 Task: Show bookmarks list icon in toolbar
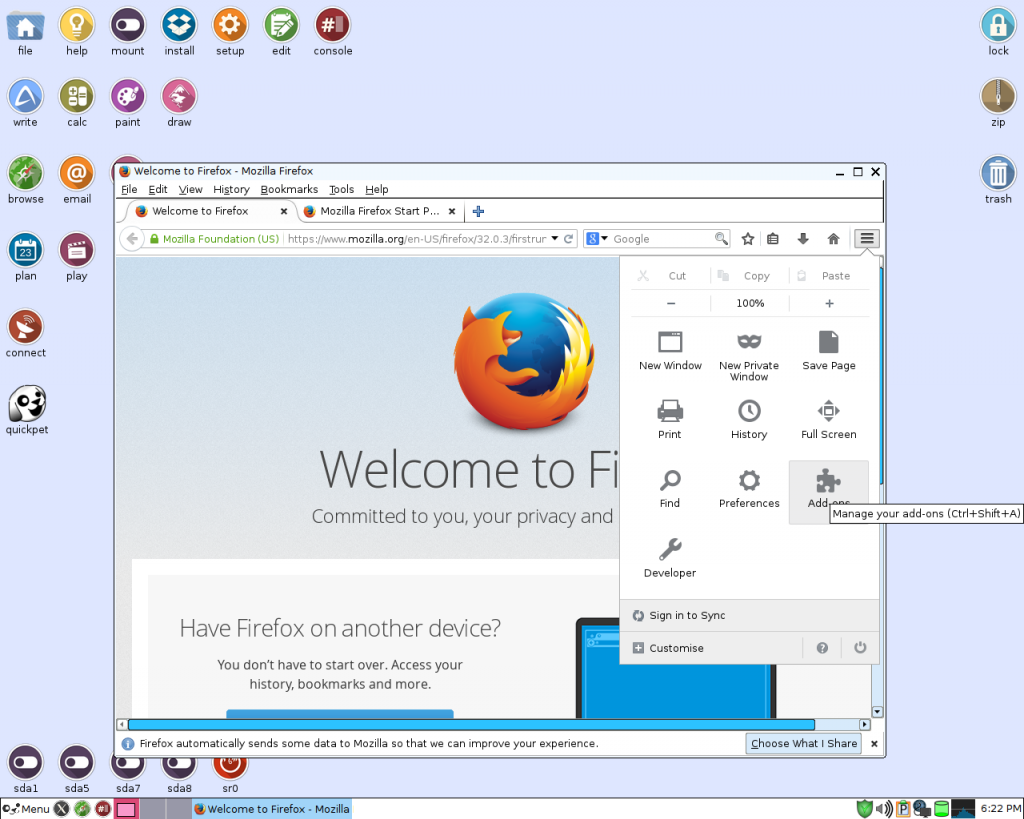click(773, 239)
